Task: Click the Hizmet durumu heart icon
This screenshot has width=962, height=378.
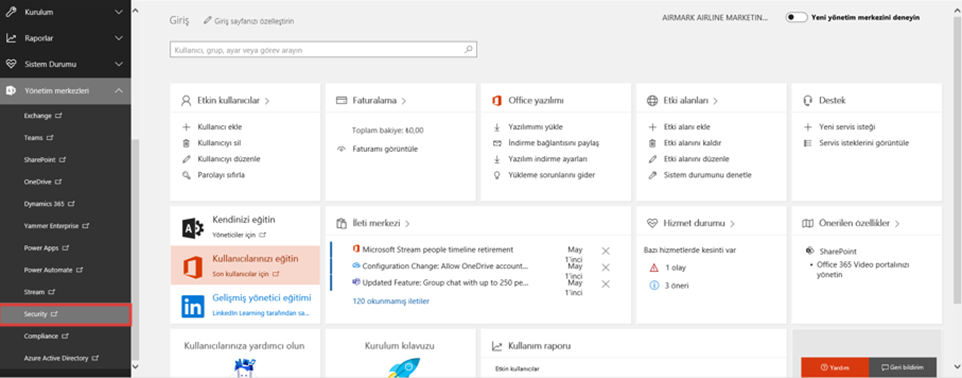Action: [x=653, y=223]
